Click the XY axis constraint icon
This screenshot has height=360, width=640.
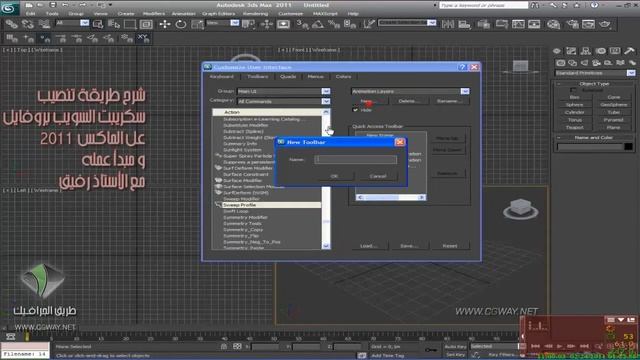[143, 38]
